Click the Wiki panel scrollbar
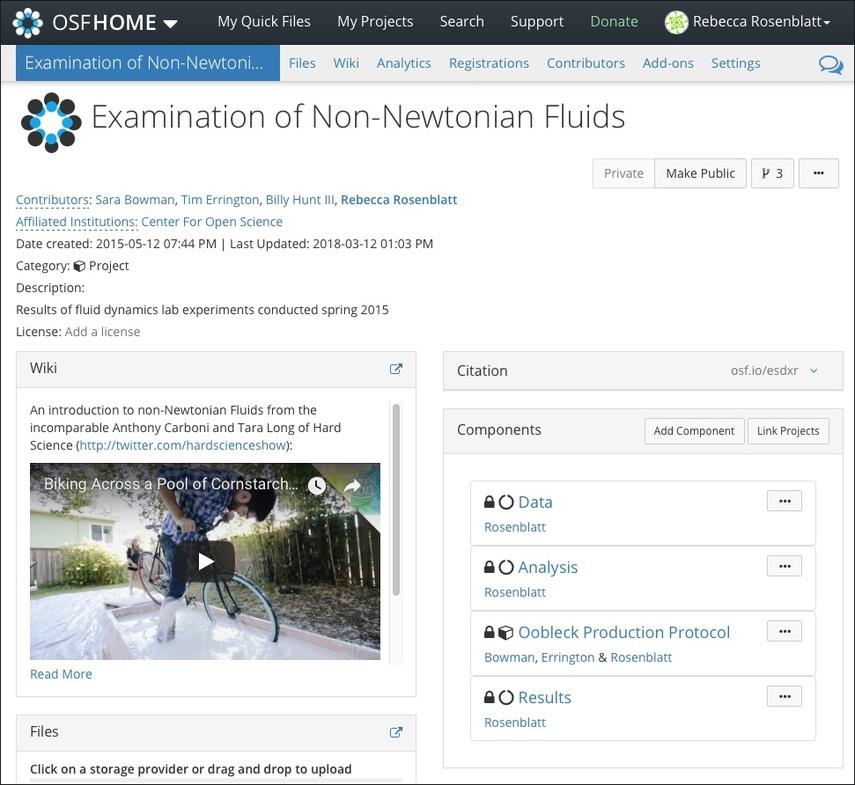The image size is (855, 785). [x=396, y=499]
